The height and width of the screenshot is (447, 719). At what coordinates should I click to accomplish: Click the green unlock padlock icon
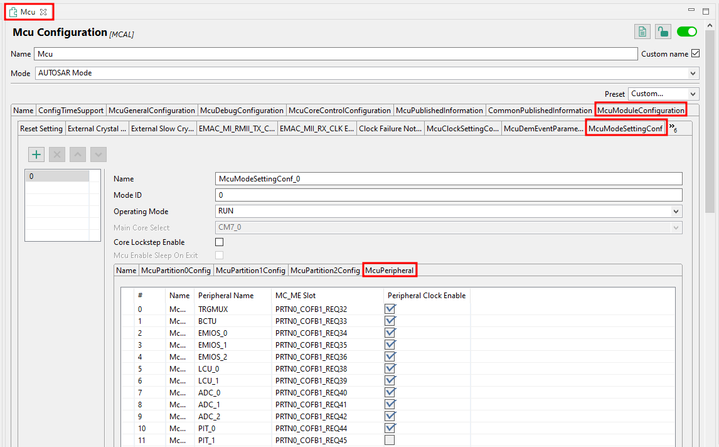click(663, 32)
